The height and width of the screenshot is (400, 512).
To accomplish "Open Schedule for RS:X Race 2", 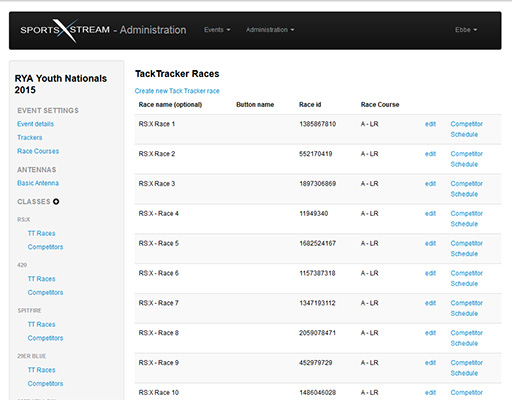I will pyautogui.click(x=464, y=164).
